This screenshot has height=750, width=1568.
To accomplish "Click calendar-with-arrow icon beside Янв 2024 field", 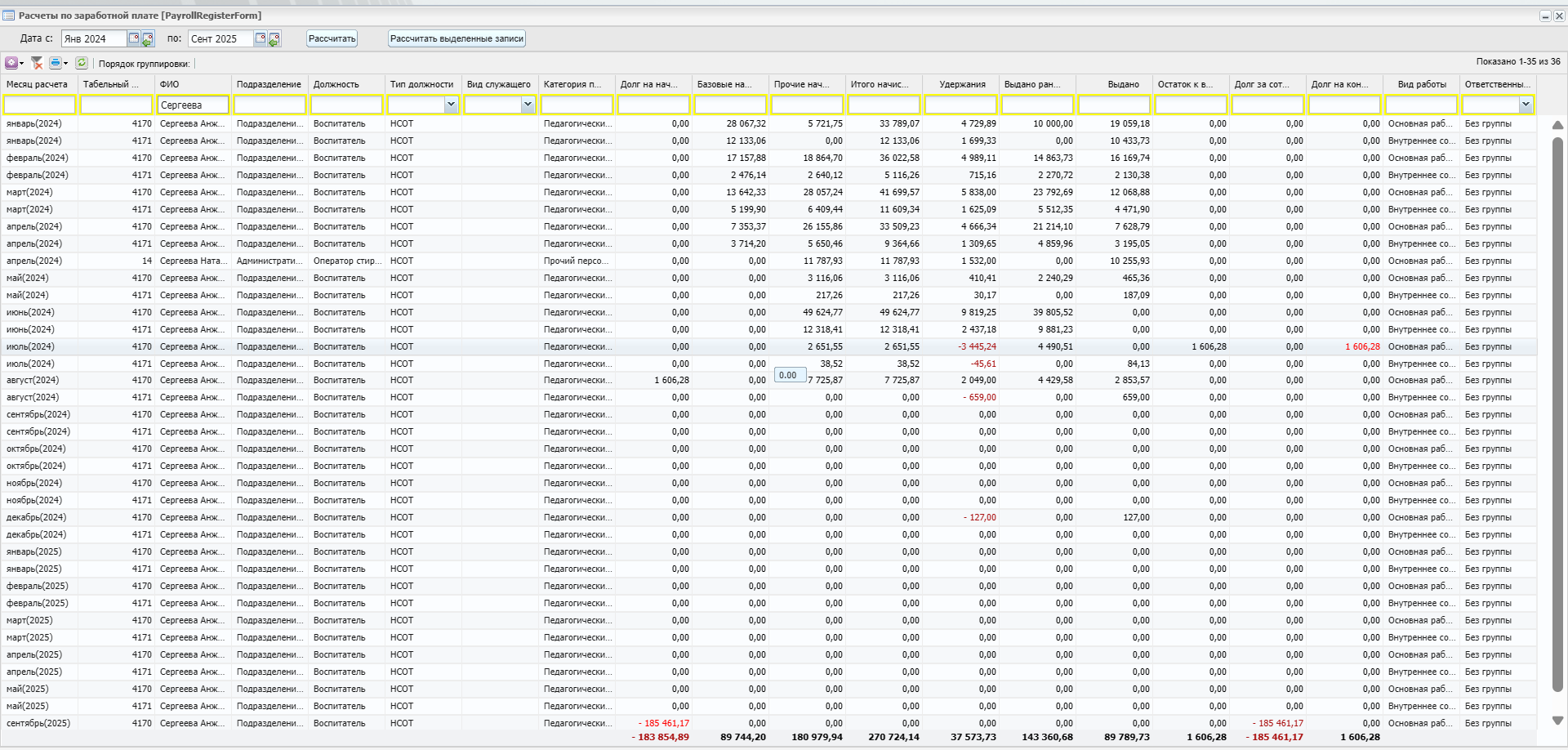I will (148, 38).
